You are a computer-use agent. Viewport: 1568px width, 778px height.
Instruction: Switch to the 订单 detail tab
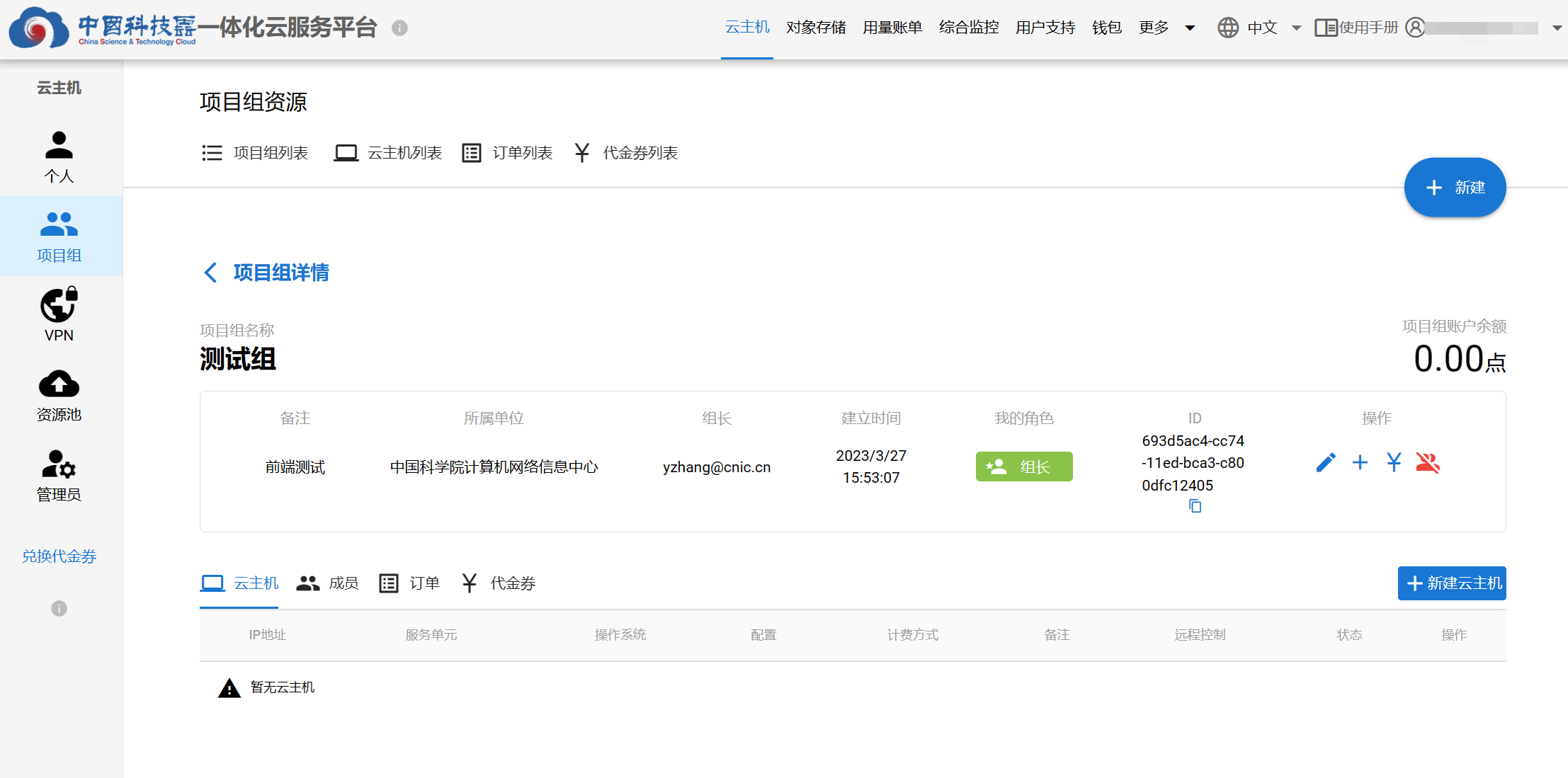409,583
